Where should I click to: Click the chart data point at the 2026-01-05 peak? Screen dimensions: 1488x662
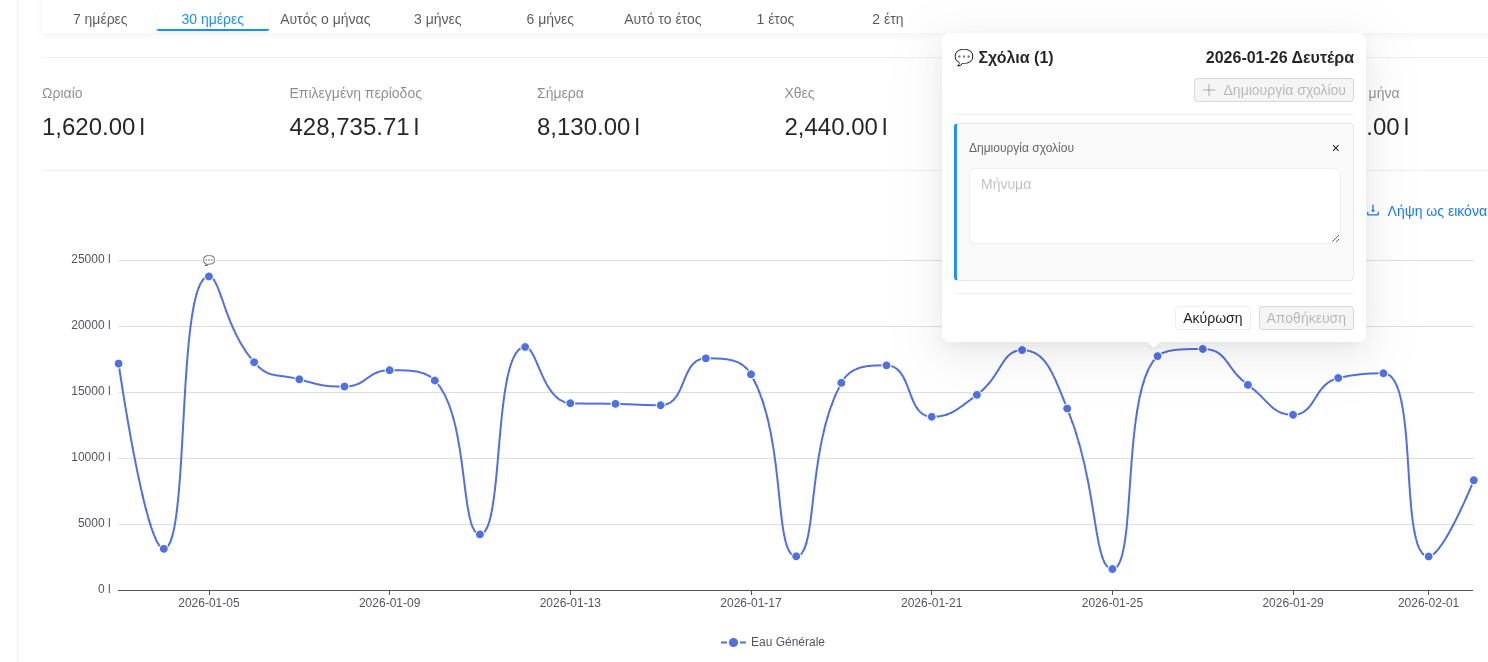tap(209, 276)
